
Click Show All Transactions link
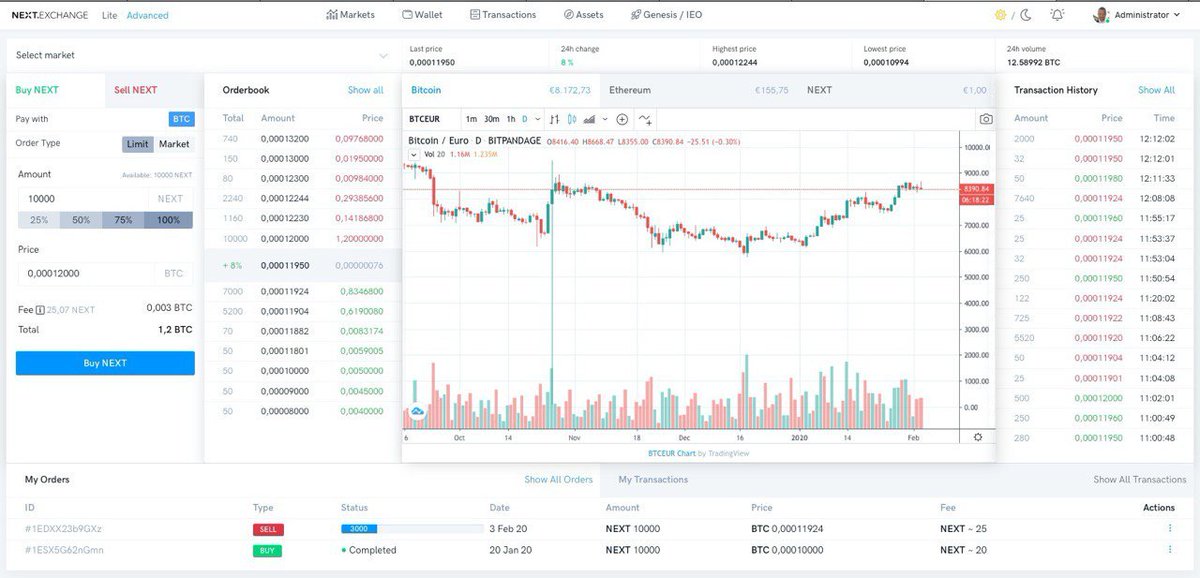1140,480
